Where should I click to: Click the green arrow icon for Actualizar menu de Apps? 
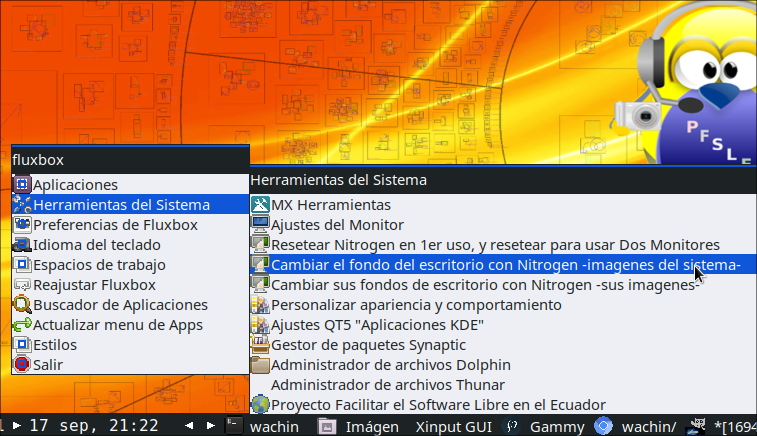coord(22,324)
